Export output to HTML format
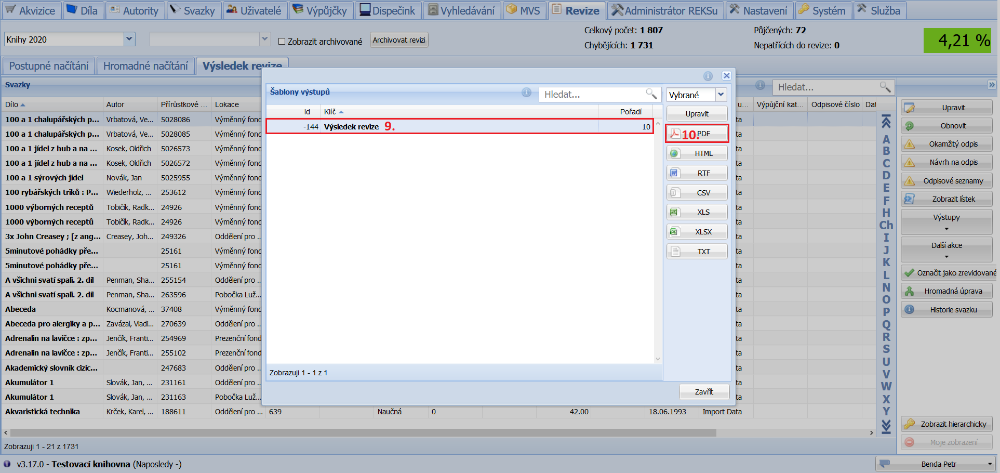Image resolution: width=1000 pixels, height=473 pixels. pyautogui.click(x=696, y=153)
